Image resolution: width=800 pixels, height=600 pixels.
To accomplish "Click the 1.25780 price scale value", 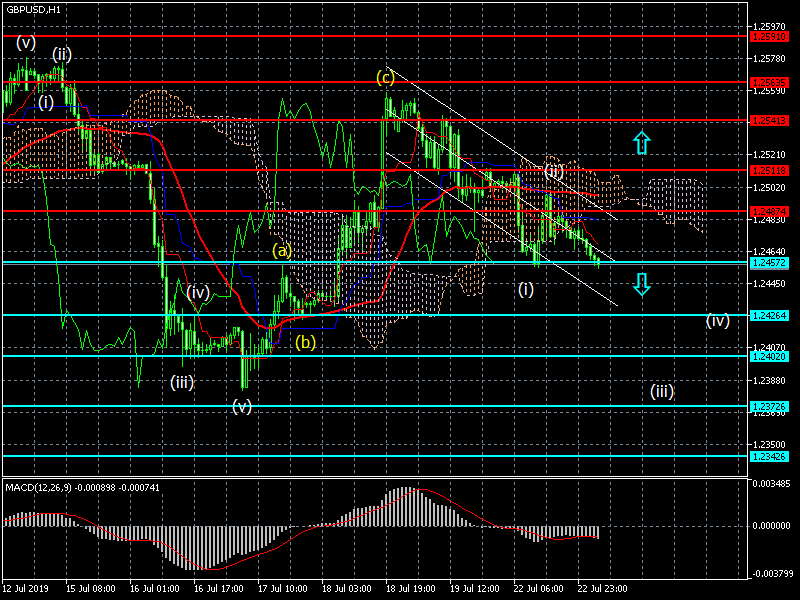I will click(769, 59).
